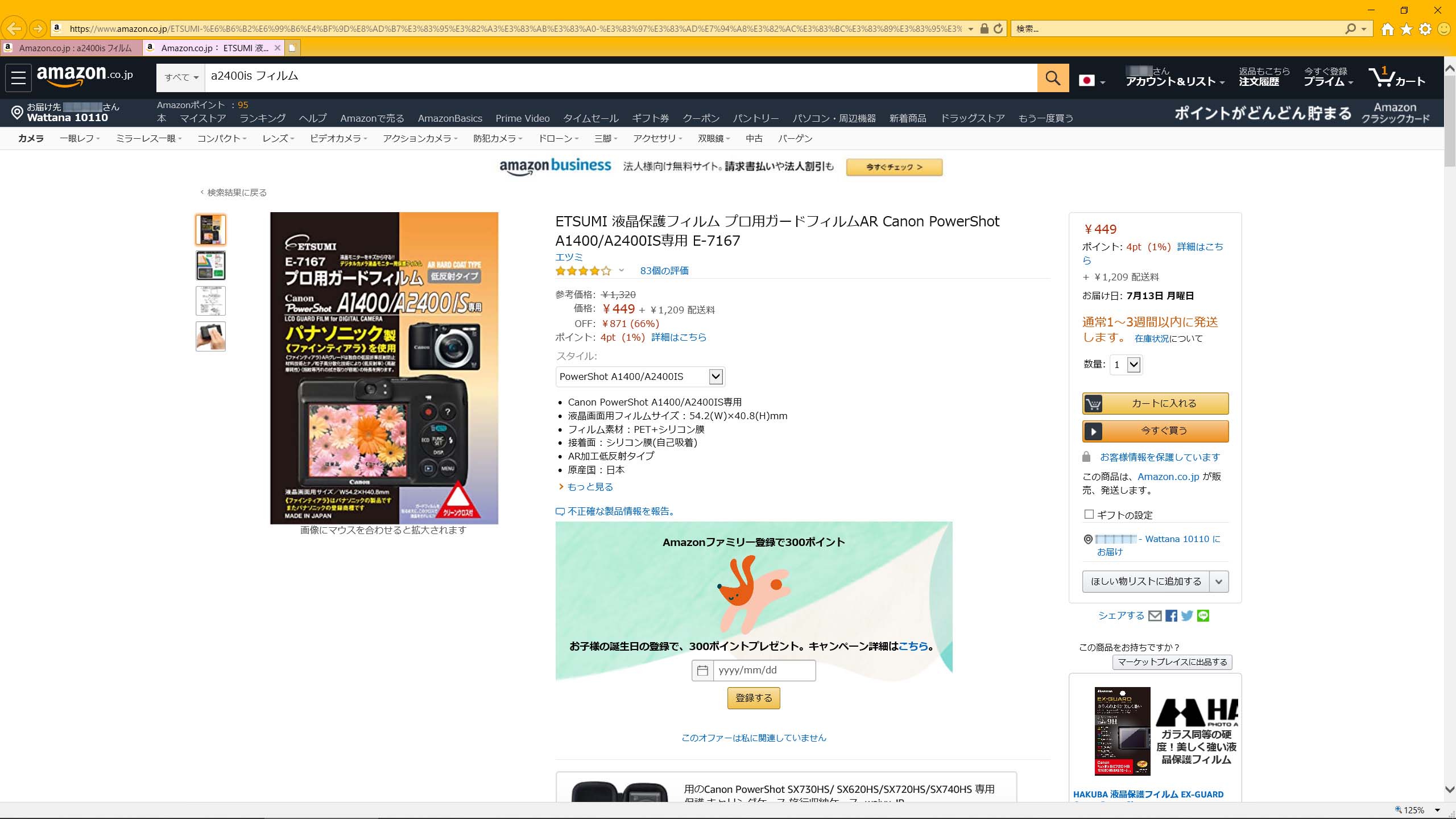Click the orange Amazon search button
Image resolution: width=1456 pixels, height=819 pixels.
point(1053,77)
